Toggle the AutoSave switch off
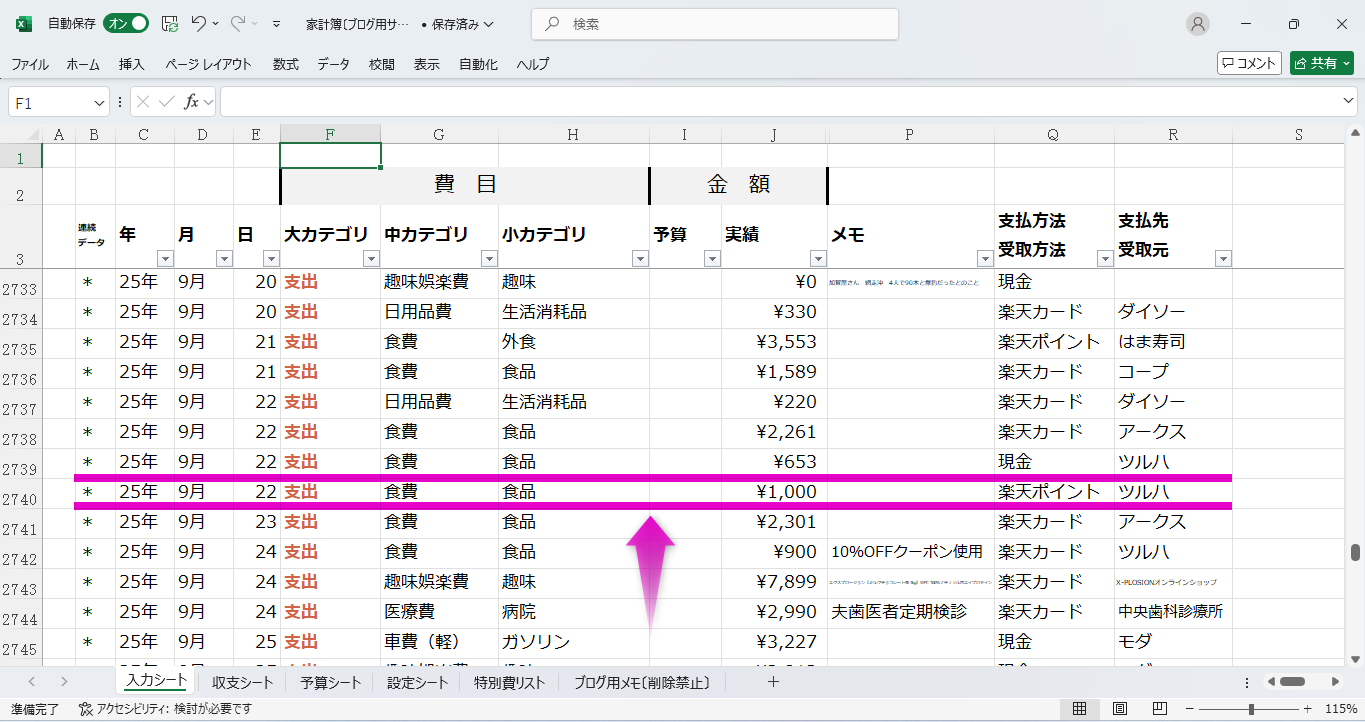The image size is (1365, 722). click(x=126, y=24)
